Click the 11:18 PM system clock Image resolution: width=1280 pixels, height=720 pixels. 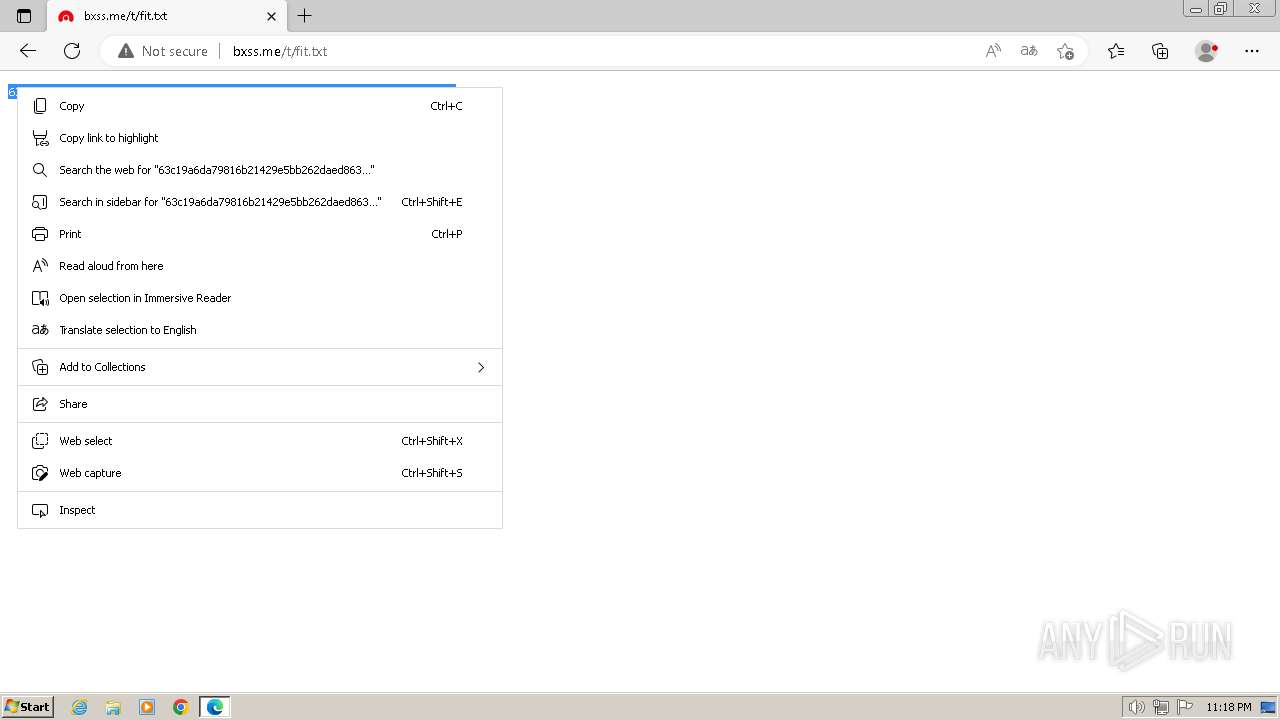(1229, 707)
